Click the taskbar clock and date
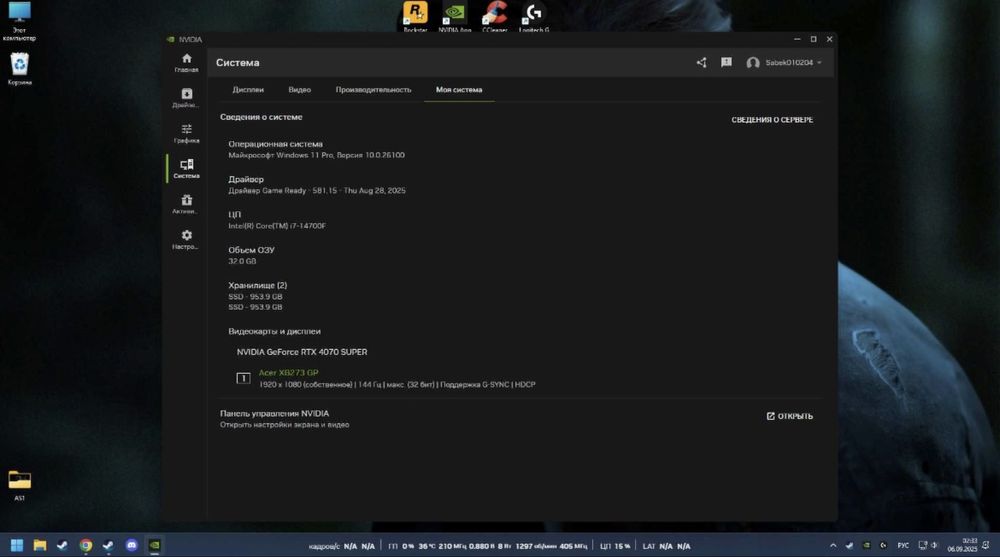 (x=962, y=546)
